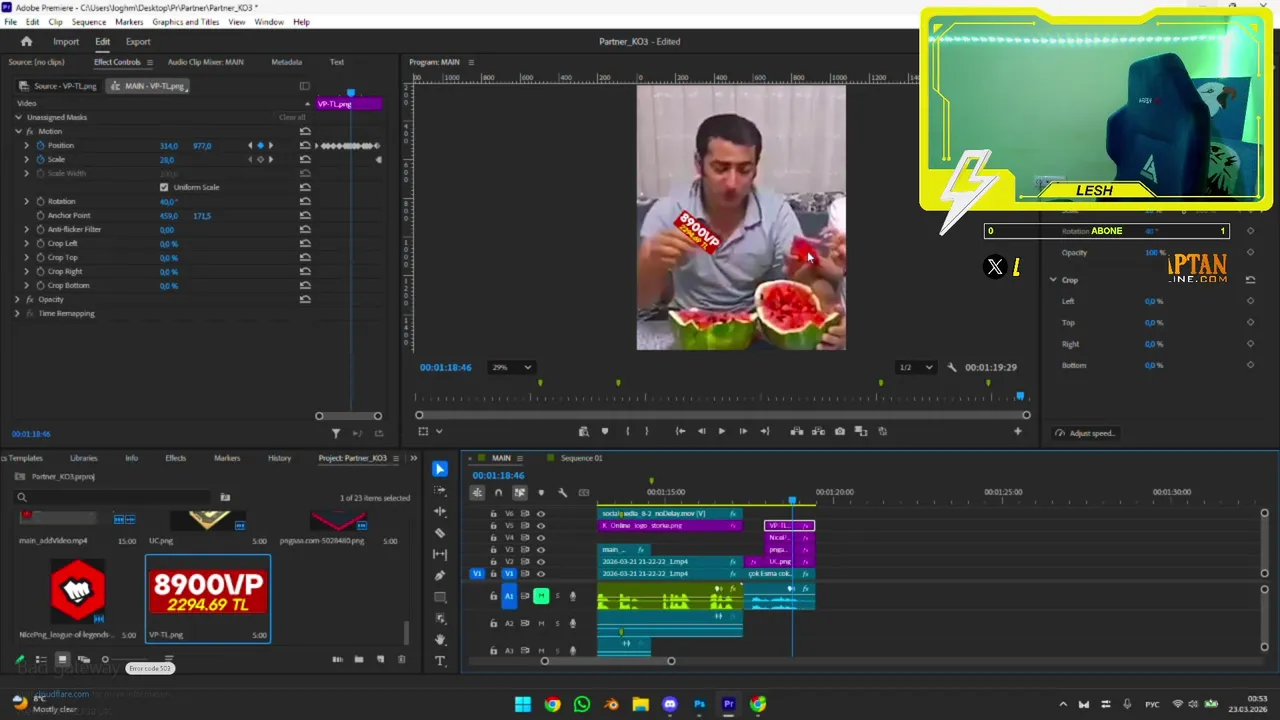This screenshot has height=720, width=1280.
Task: Mark In point in Program monitor
Action: click(x=627, y=431)
